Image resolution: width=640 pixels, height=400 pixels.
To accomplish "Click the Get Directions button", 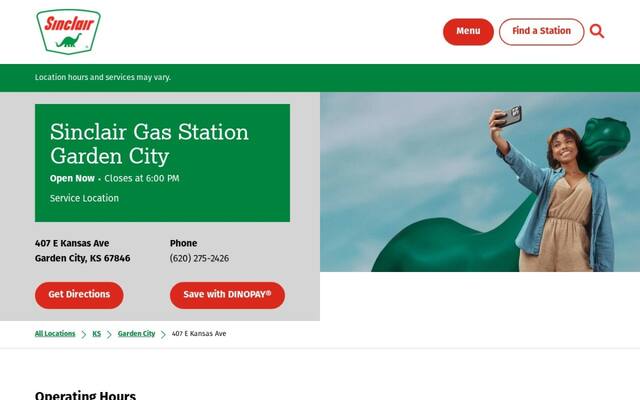I will 79,295.
